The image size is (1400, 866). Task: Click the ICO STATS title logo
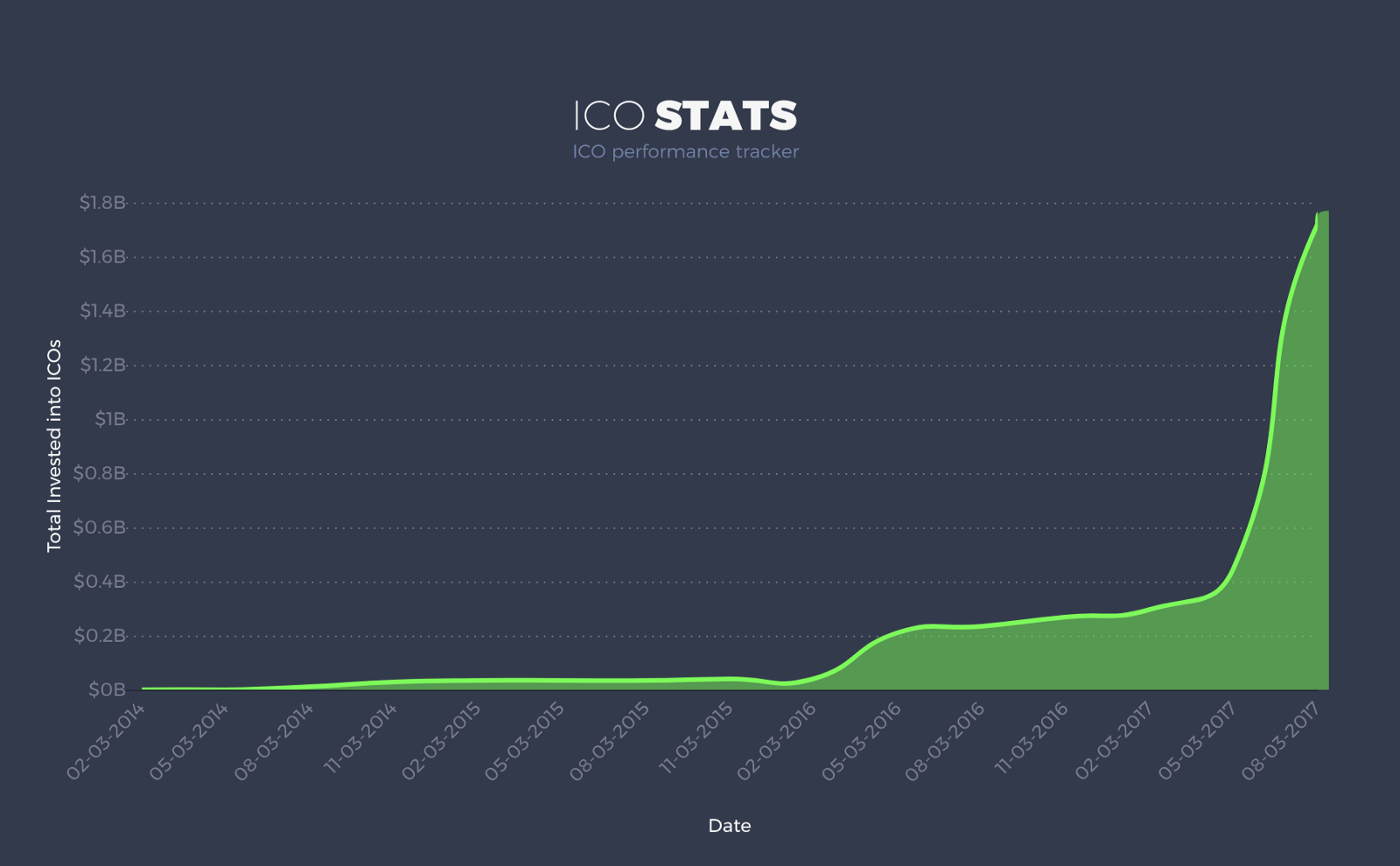pos(685,115)
